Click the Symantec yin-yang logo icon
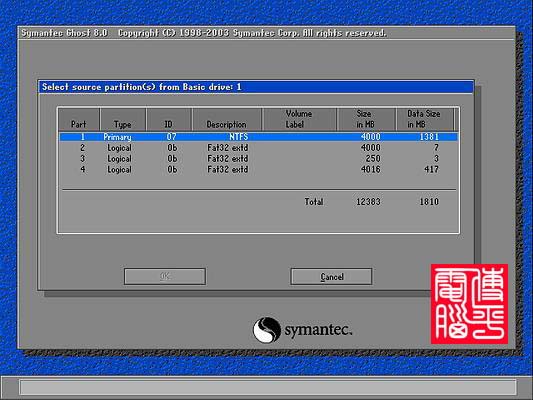Image resolution: width=533 pixels, height=400 pixels. click(x=267, y=330)
